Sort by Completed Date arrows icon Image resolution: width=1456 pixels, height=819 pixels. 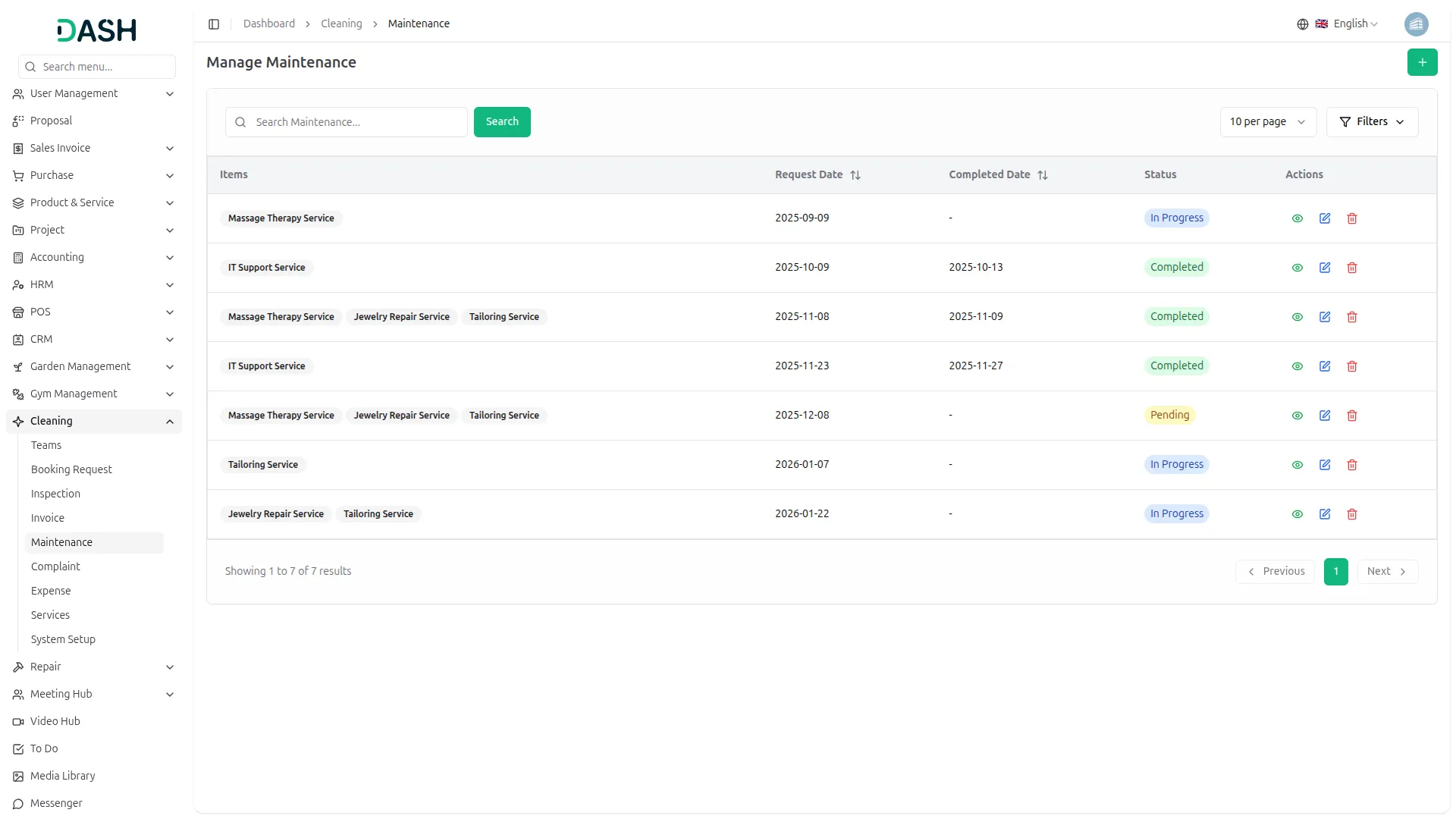[x=1042, y=175]
